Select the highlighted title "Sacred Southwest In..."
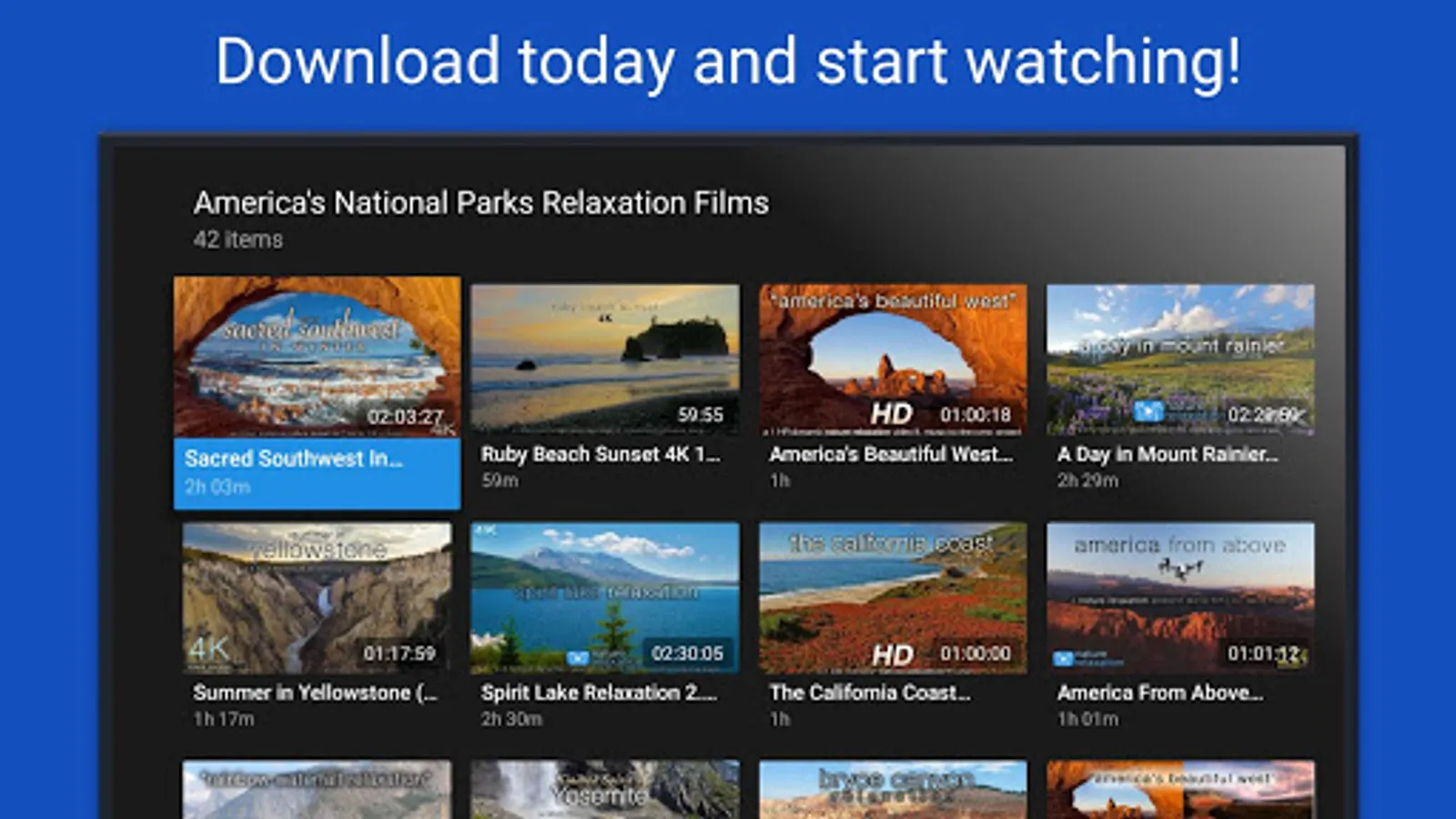This screenshot has height=819, width=1456. (x=293, y=459)
